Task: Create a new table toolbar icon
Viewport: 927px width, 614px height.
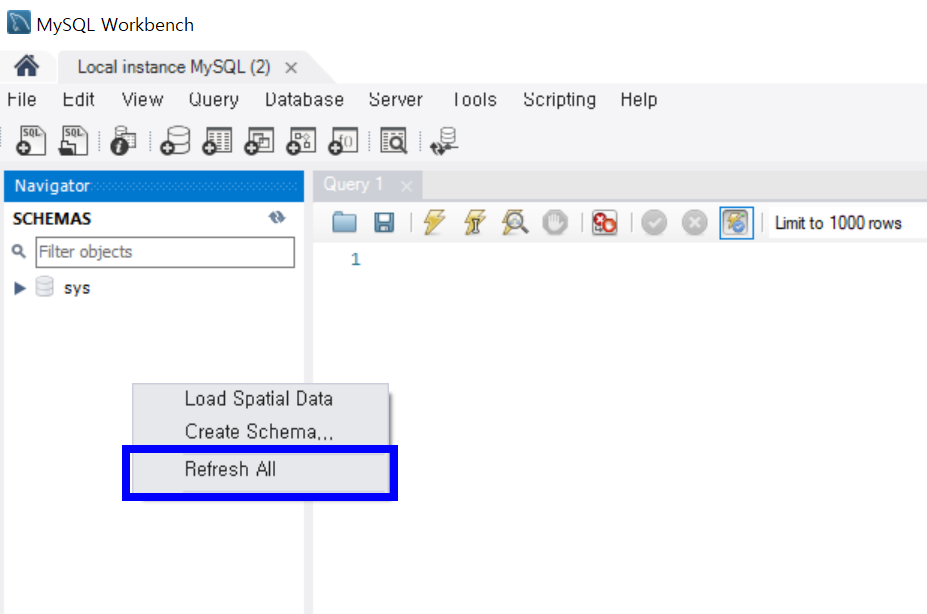Action: point(217,141)
